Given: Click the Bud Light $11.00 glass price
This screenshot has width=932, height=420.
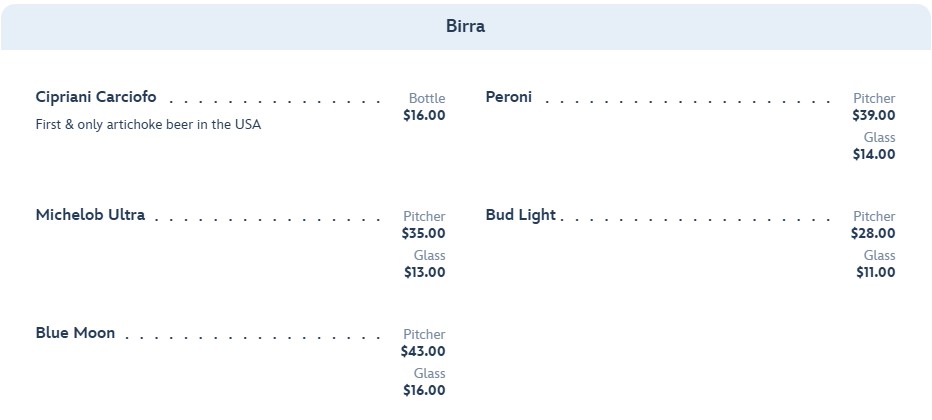Looking at the screenshot, I should [876, 272].
